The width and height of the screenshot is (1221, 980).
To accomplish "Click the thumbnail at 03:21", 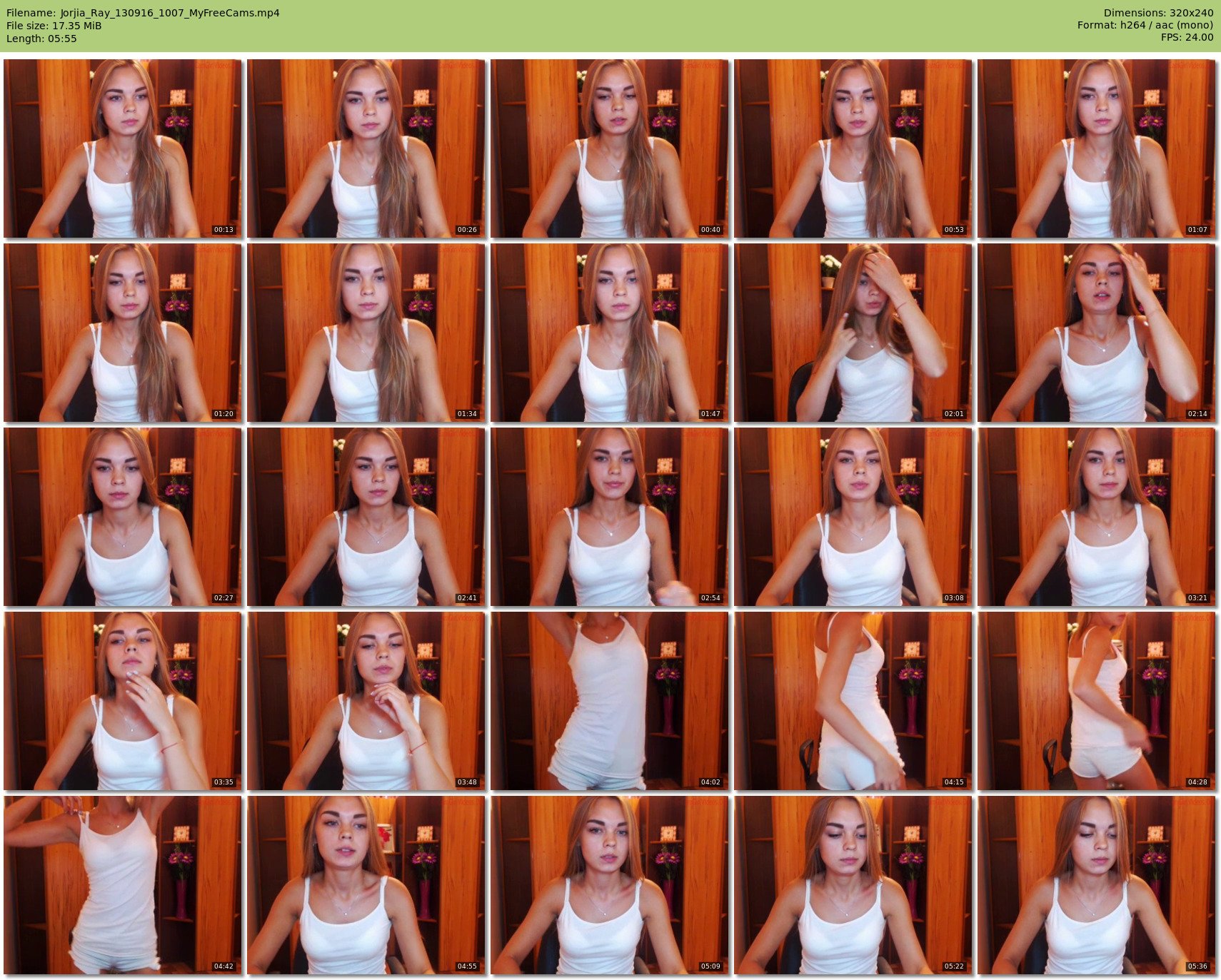I will 1097,517.
